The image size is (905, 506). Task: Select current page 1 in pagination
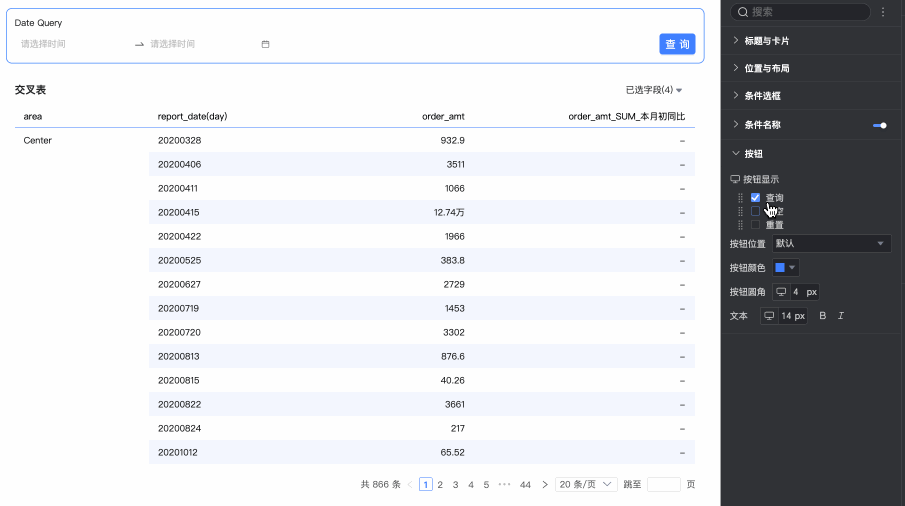click(x=425, y=485)
